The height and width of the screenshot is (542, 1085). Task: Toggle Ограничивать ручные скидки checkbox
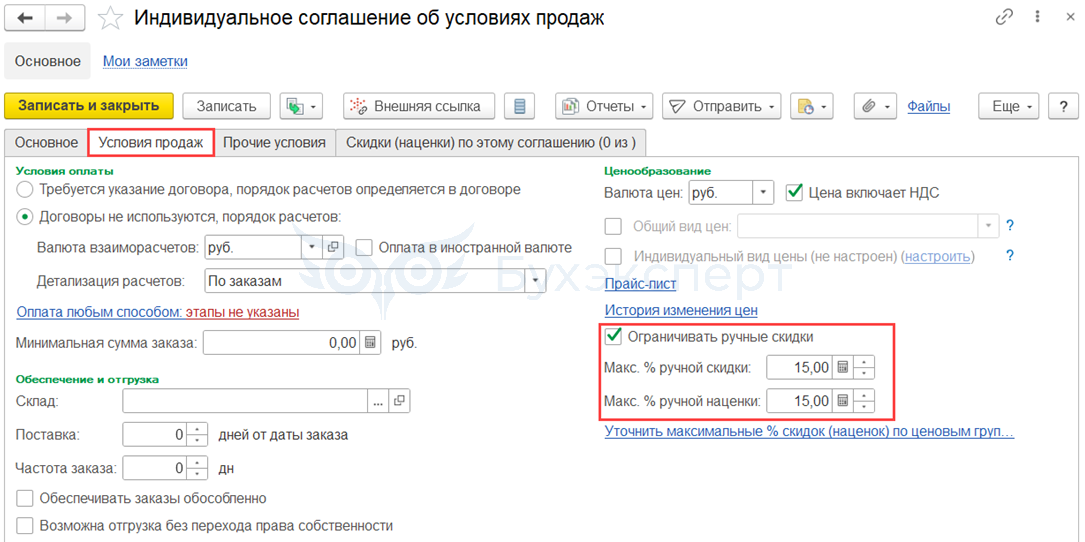tap(614, 336)
